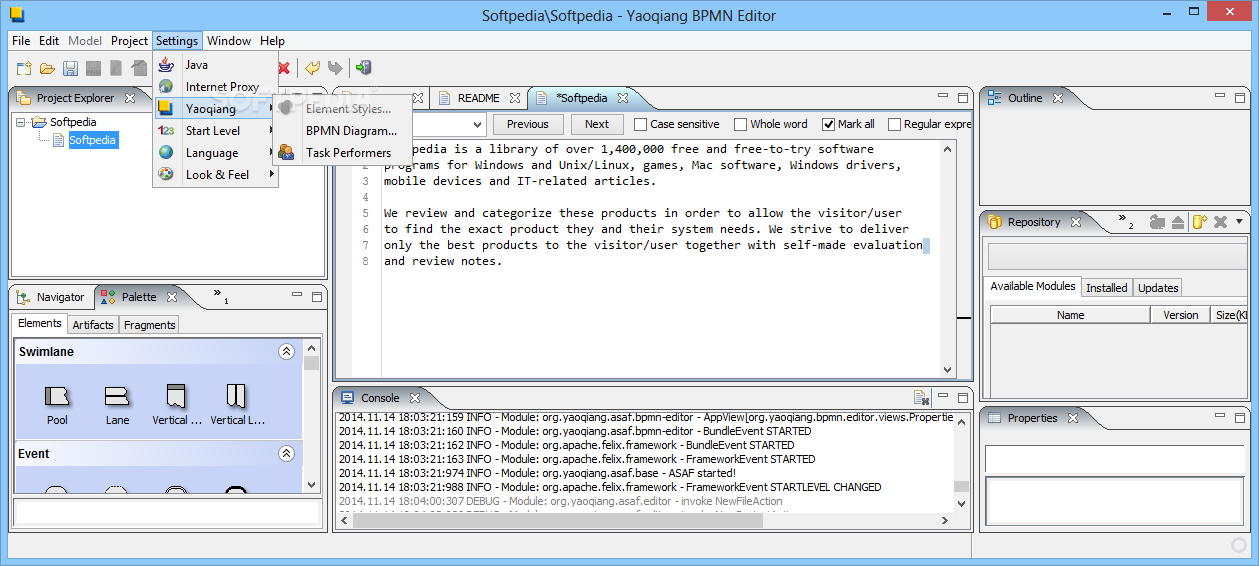Screen dimensions: 1259x566
Task: Click the Save floppy disk icon
Action: [70, 68]
